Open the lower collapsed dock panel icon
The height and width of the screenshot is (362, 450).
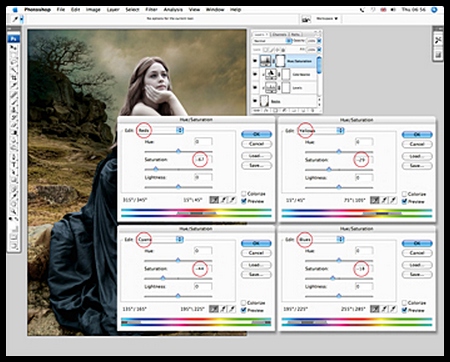[438, 54]
